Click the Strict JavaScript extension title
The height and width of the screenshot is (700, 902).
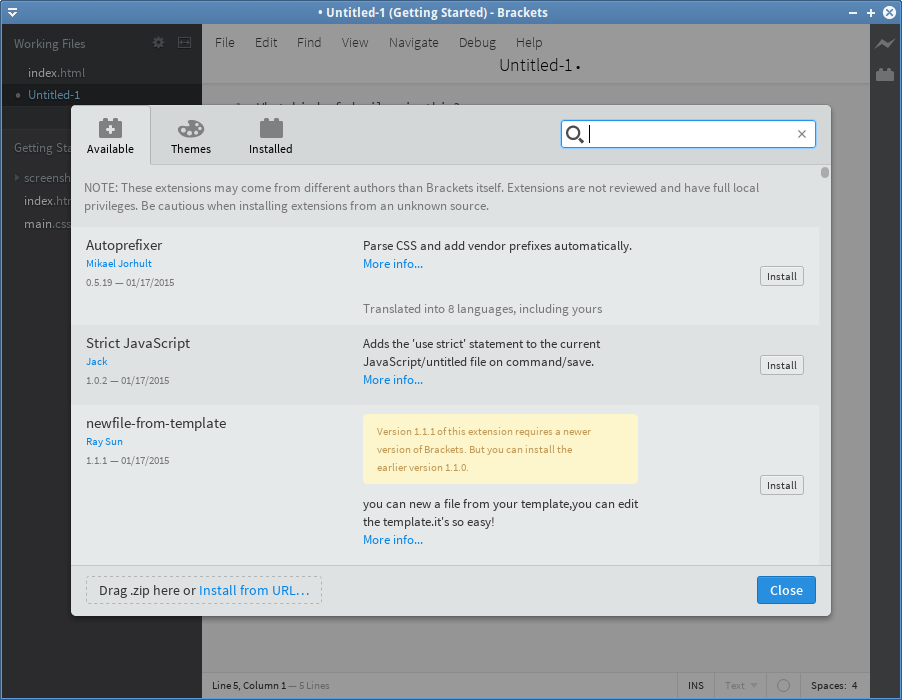coord(138,343)
